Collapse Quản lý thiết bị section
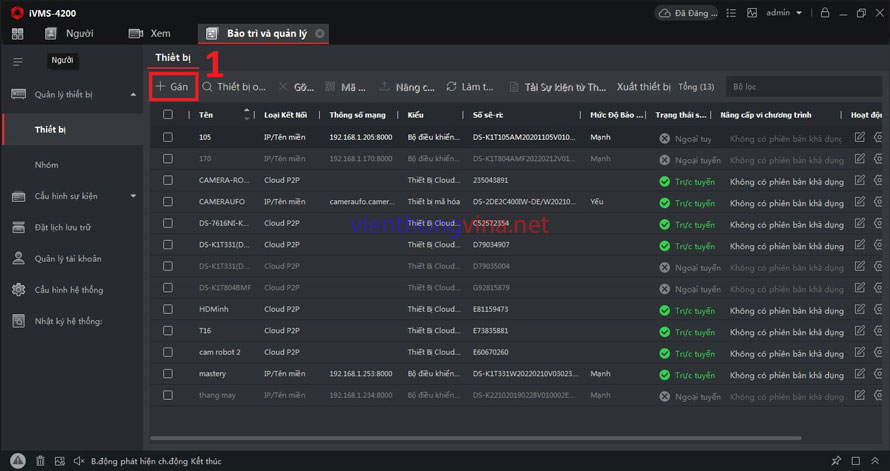This screenshot has height=471, width=890. click(134, 95)
